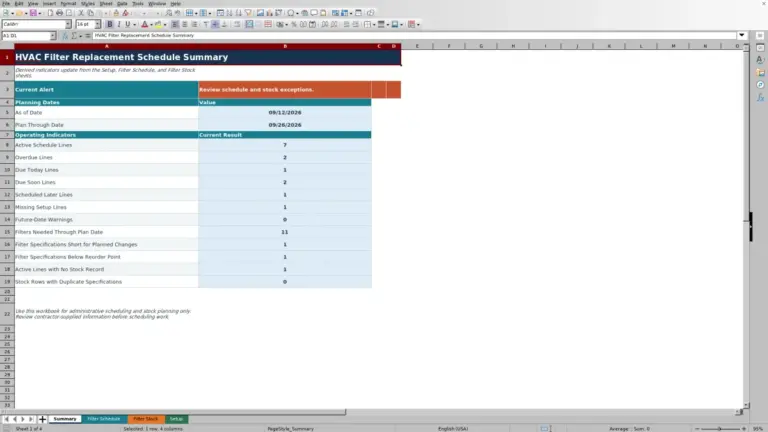Open the Function Wizard
768x432 pixels.
tap(65, 36)
